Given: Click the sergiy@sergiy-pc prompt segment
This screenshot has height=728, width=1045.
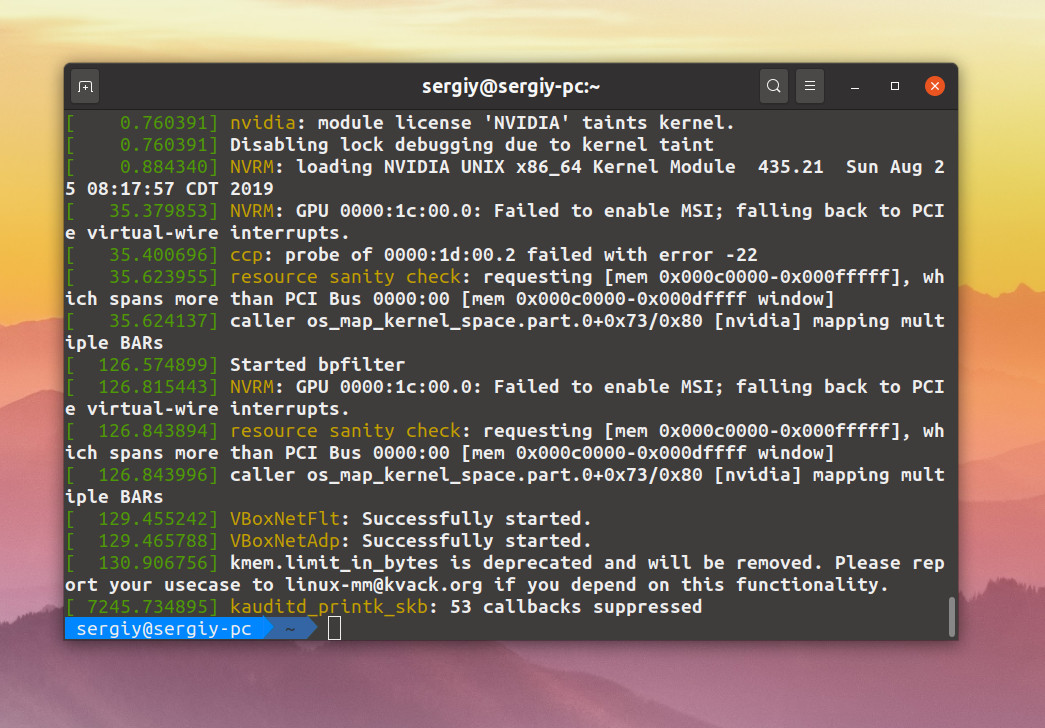Looking at the screenshot, I should coord(164,629).
